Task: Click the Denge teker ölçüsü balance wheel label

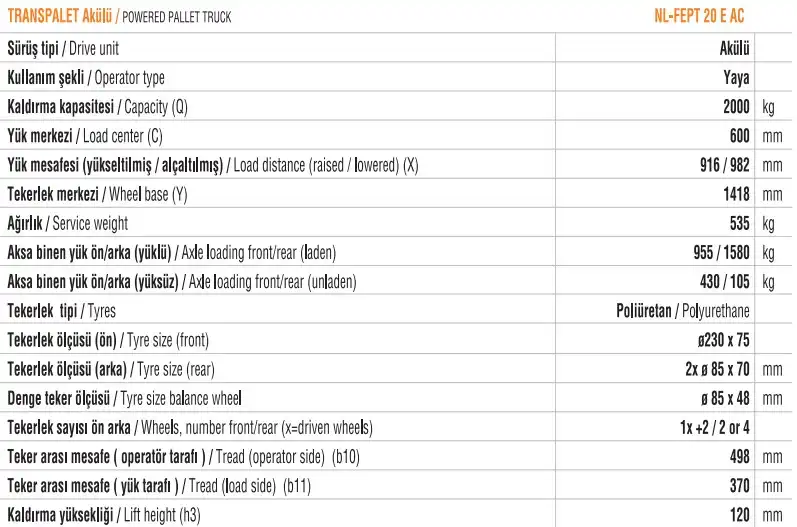Action: click(x=125, y=399)
